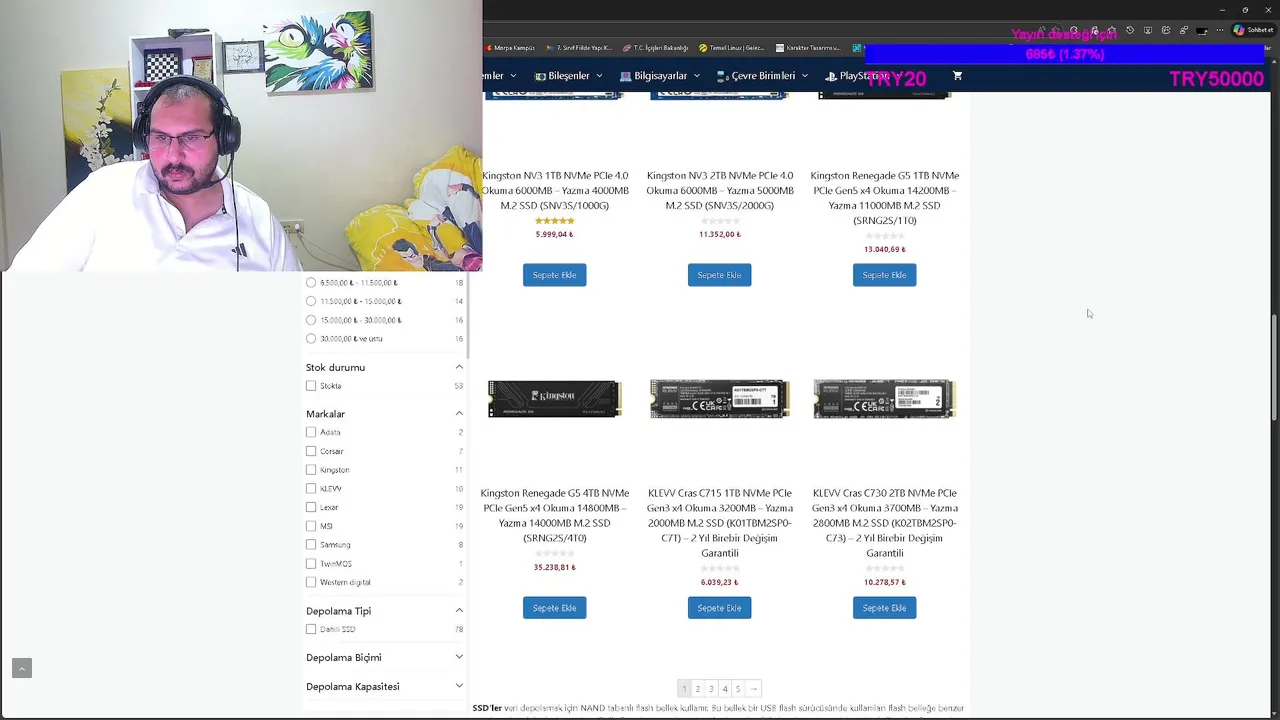This screenshot has width=1280, height=720.
Task: Click the page vertical scrollbar thumb
Action: click(x=1274, y=367)
